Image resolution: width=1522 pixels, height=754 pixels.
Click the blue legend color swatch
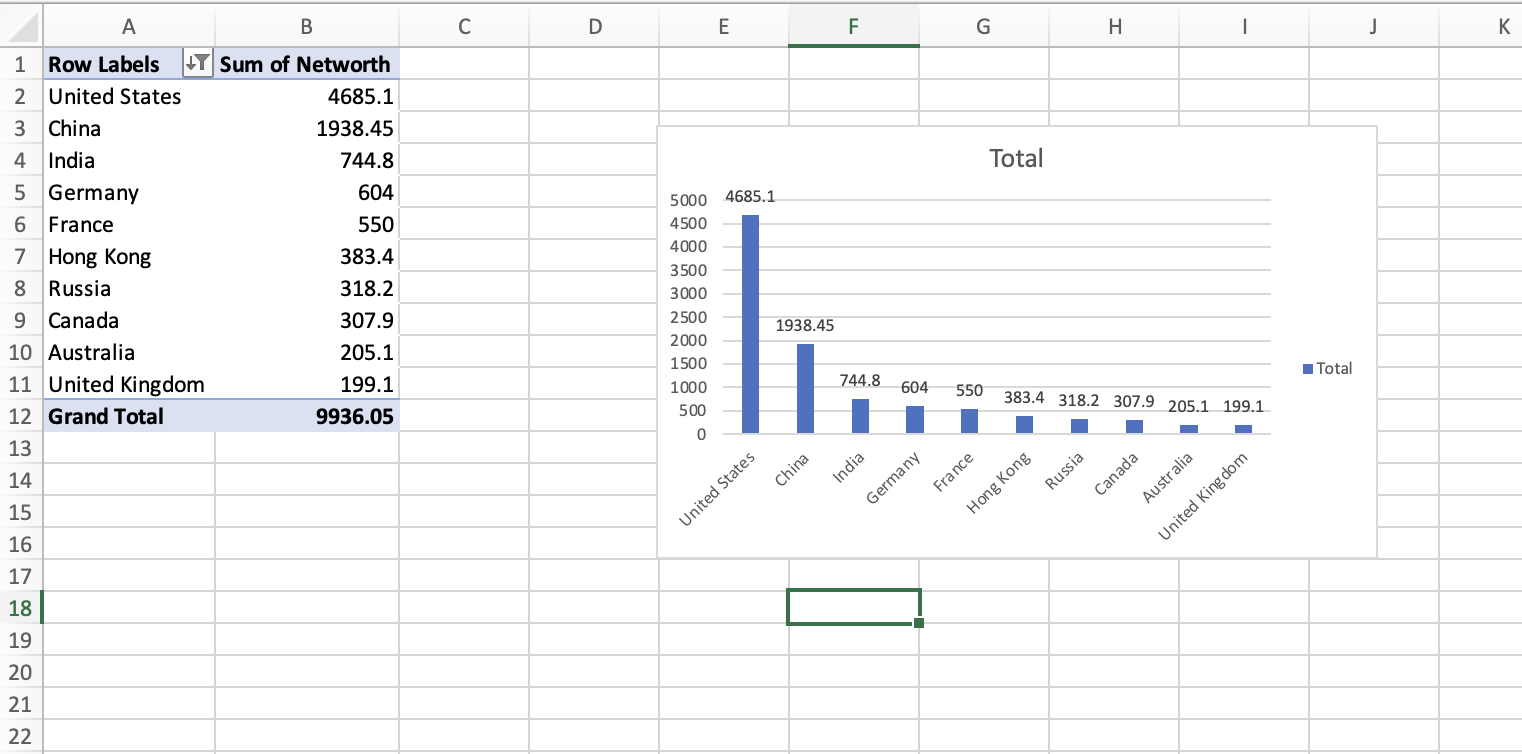[x=1308, y=369]
